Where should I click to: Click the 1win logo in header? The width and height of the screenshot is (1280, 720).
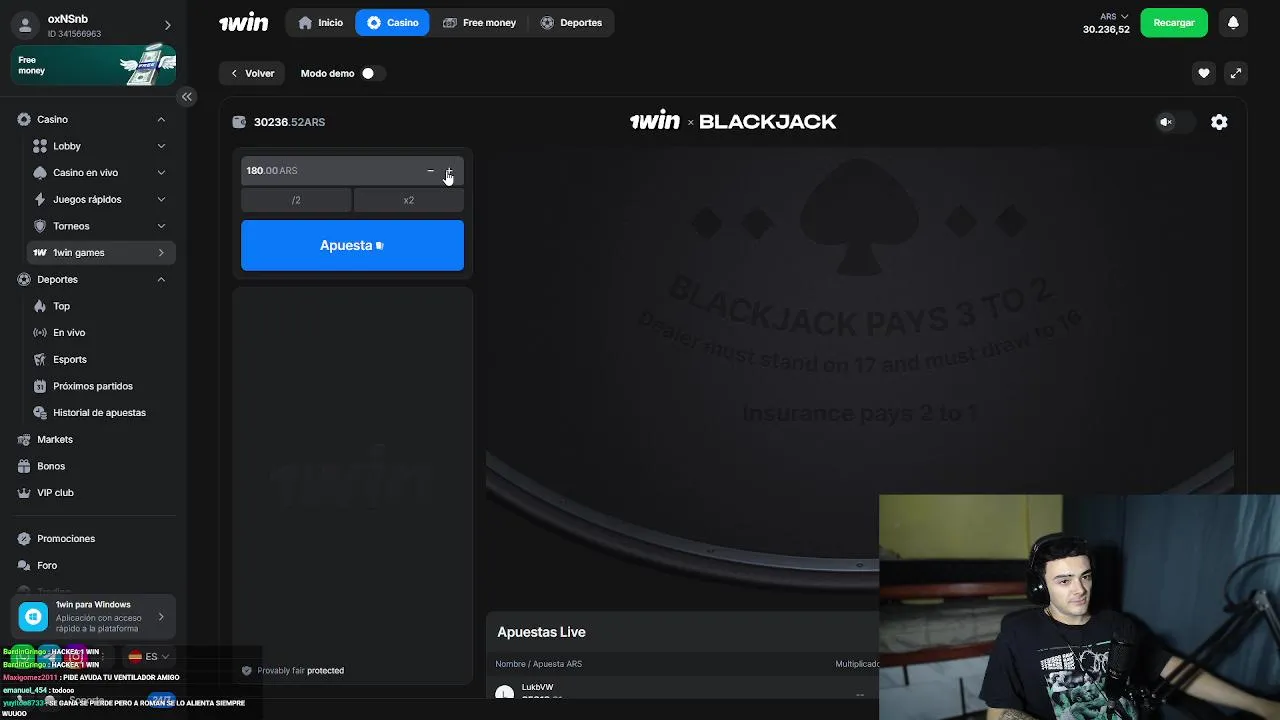coord(244,22)
